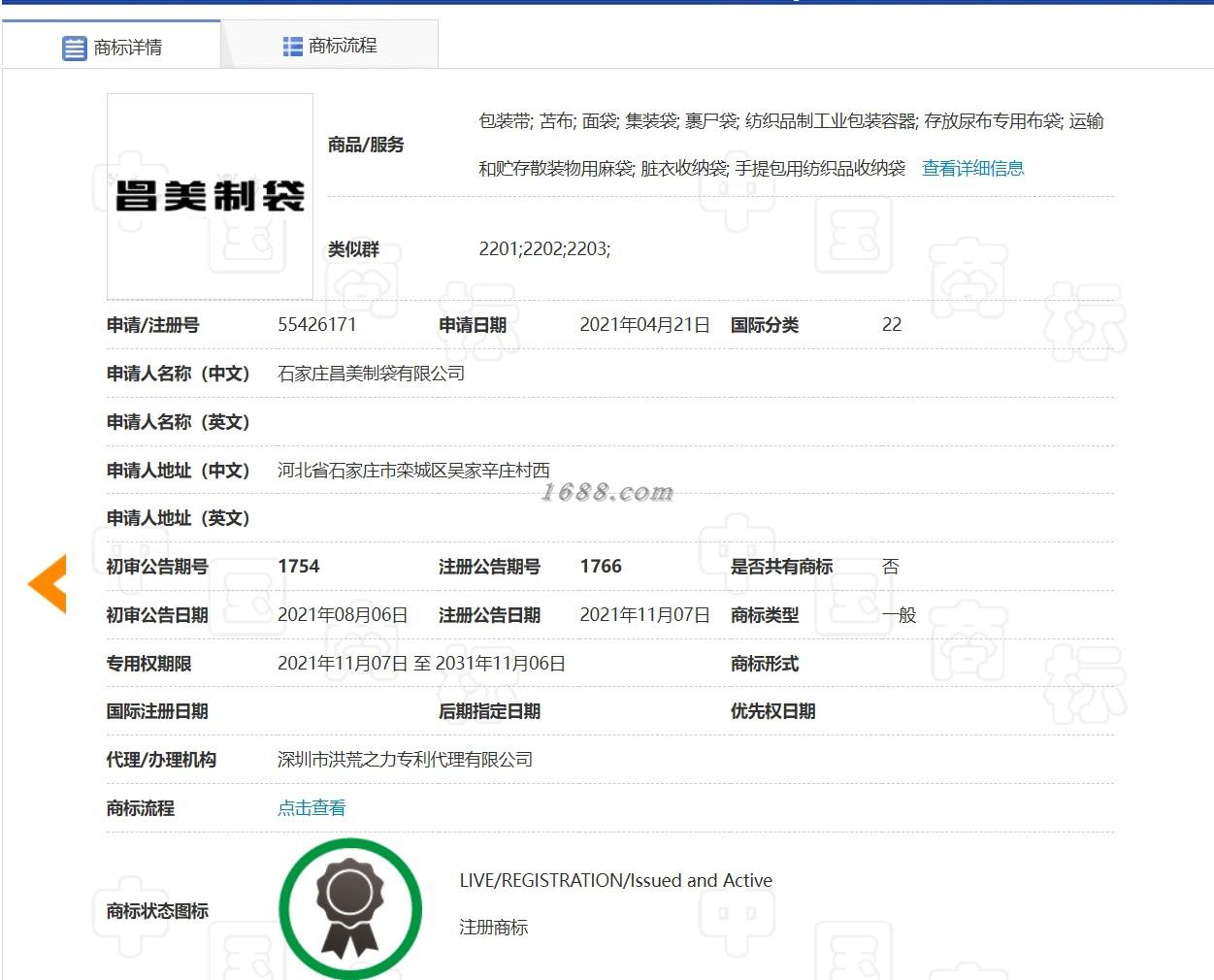Screen dimensions: 1214x980
Task: Select LIVE/REGISTRATION/Issued and Active status text
Action: [x=615, y=880]
